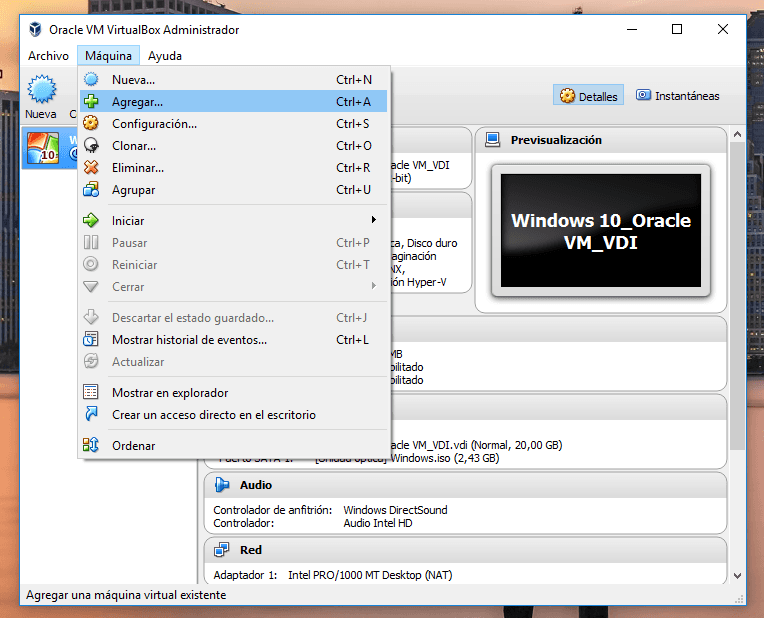Open the Archivo menu
Image resolution: width=764 pixels, height=618 pixels.
(48, 56)
